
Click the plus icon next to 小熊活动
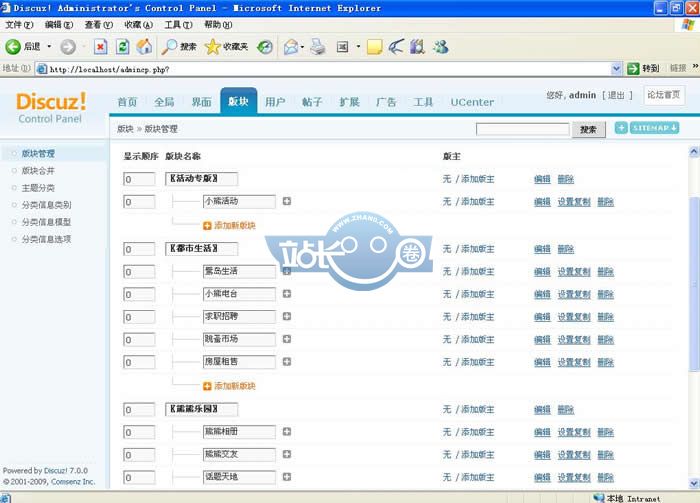(x=287, y=201)
